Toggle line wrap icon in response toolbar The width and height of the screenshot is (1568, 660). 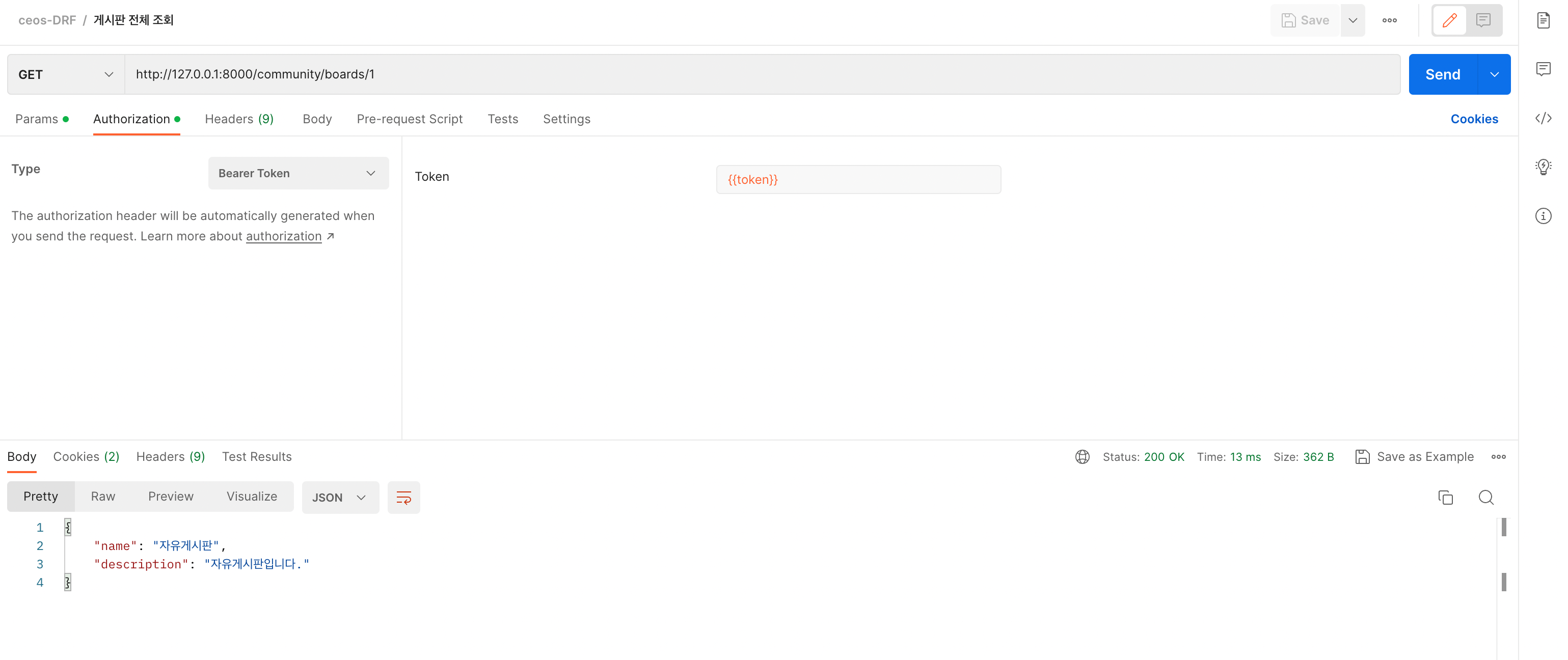(403, 498)
